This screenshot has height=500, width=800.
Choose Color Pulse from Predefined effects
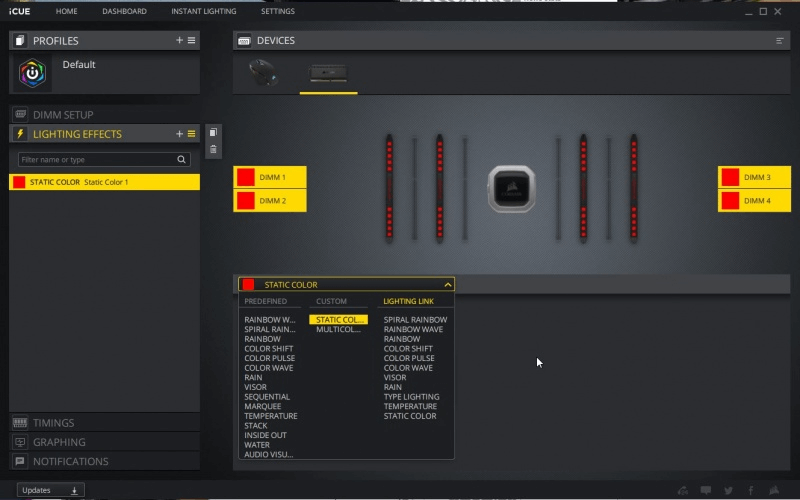[269, 358]
